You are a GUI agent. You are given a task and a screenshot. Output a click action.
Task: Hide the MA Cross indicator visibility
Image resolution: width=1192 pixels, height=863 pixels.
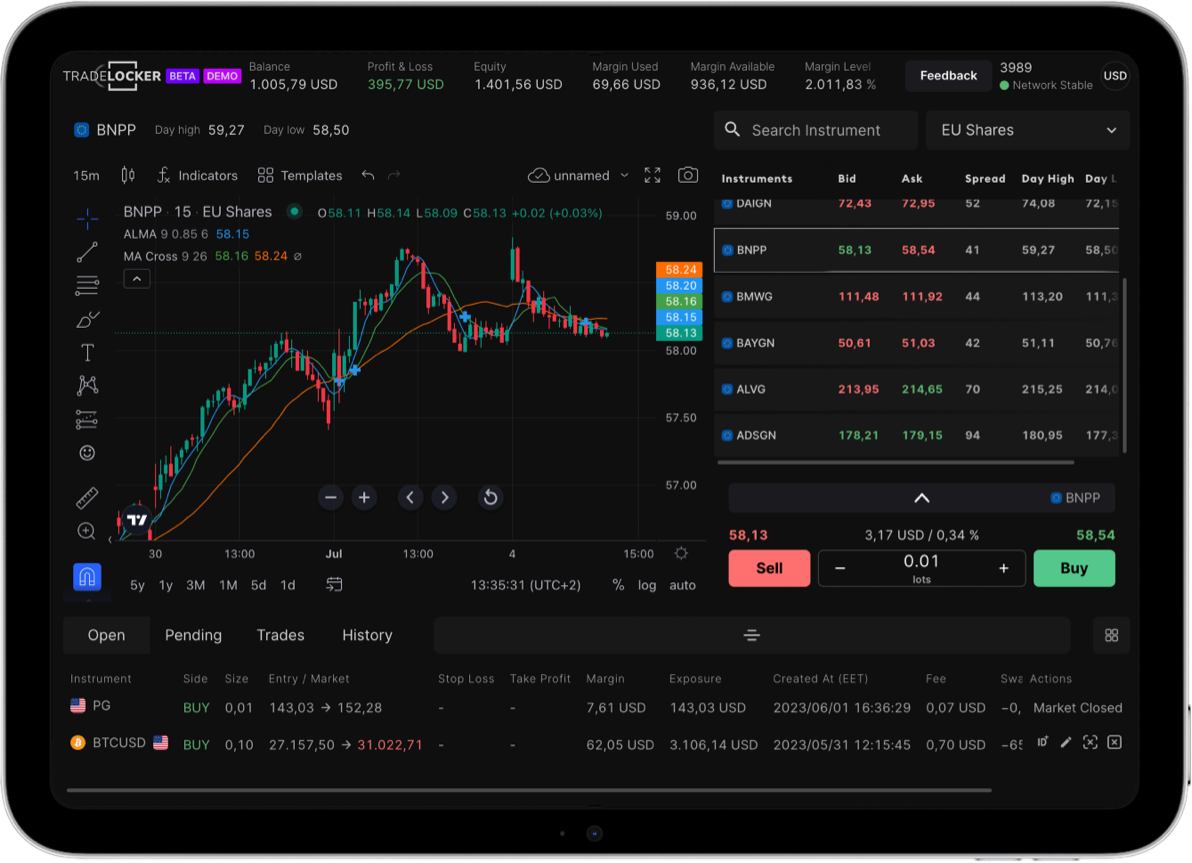(x=298, y=256)
